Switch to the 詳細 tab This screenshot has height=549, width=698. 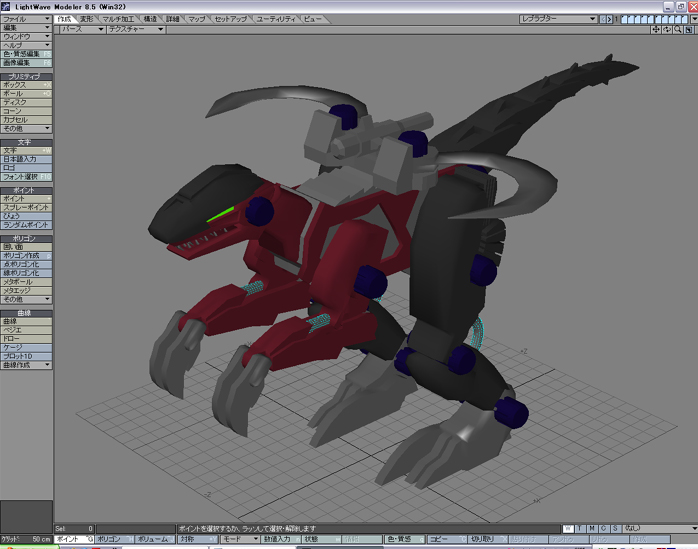pos(172,19)
